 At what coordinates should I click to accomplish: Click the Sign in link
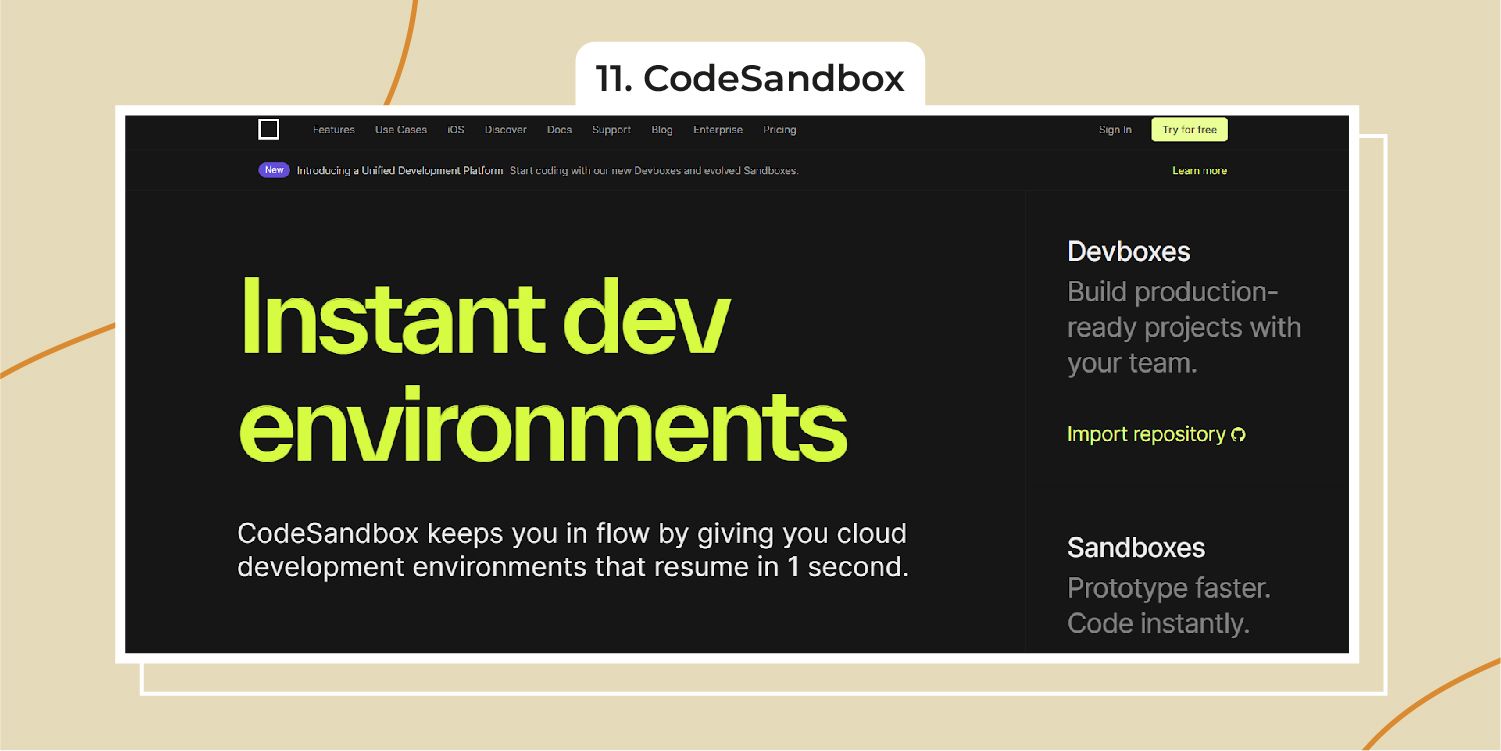point(1115,130)
